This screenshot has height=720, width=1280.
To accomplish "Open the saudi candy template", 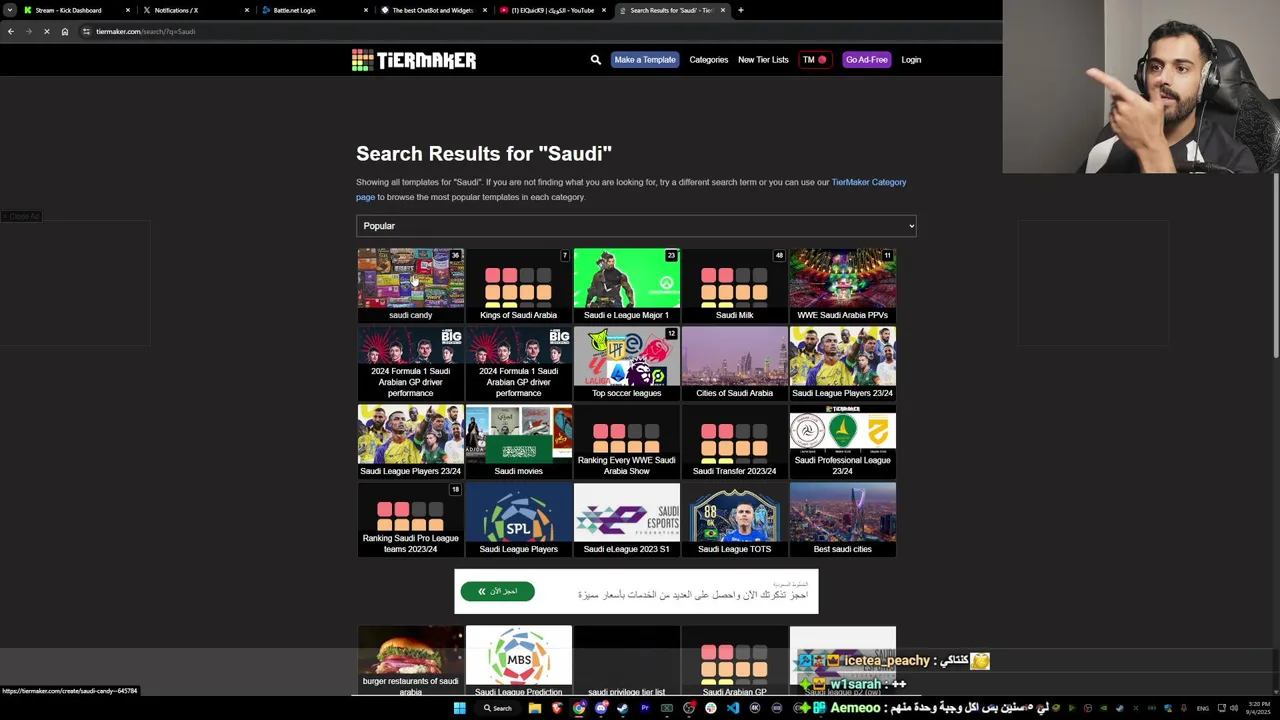I will coord(410,285).
